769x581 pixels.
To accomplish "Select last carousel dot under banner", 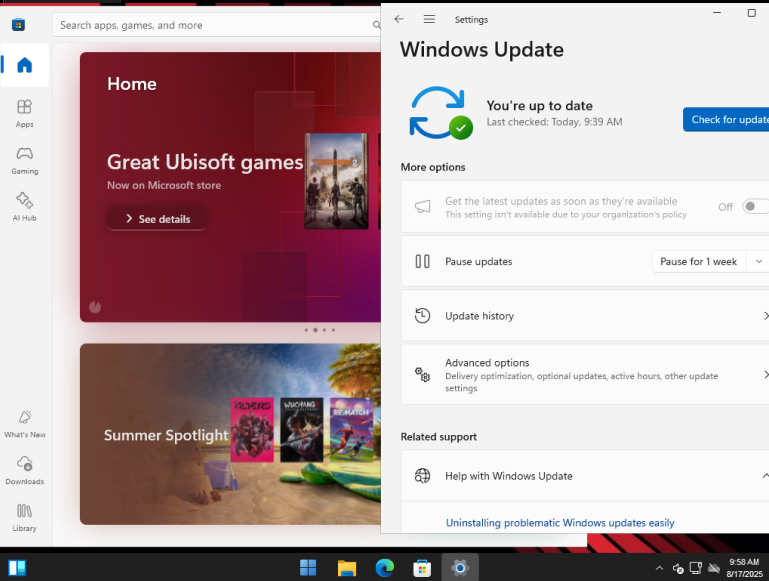I will point(333,330).
